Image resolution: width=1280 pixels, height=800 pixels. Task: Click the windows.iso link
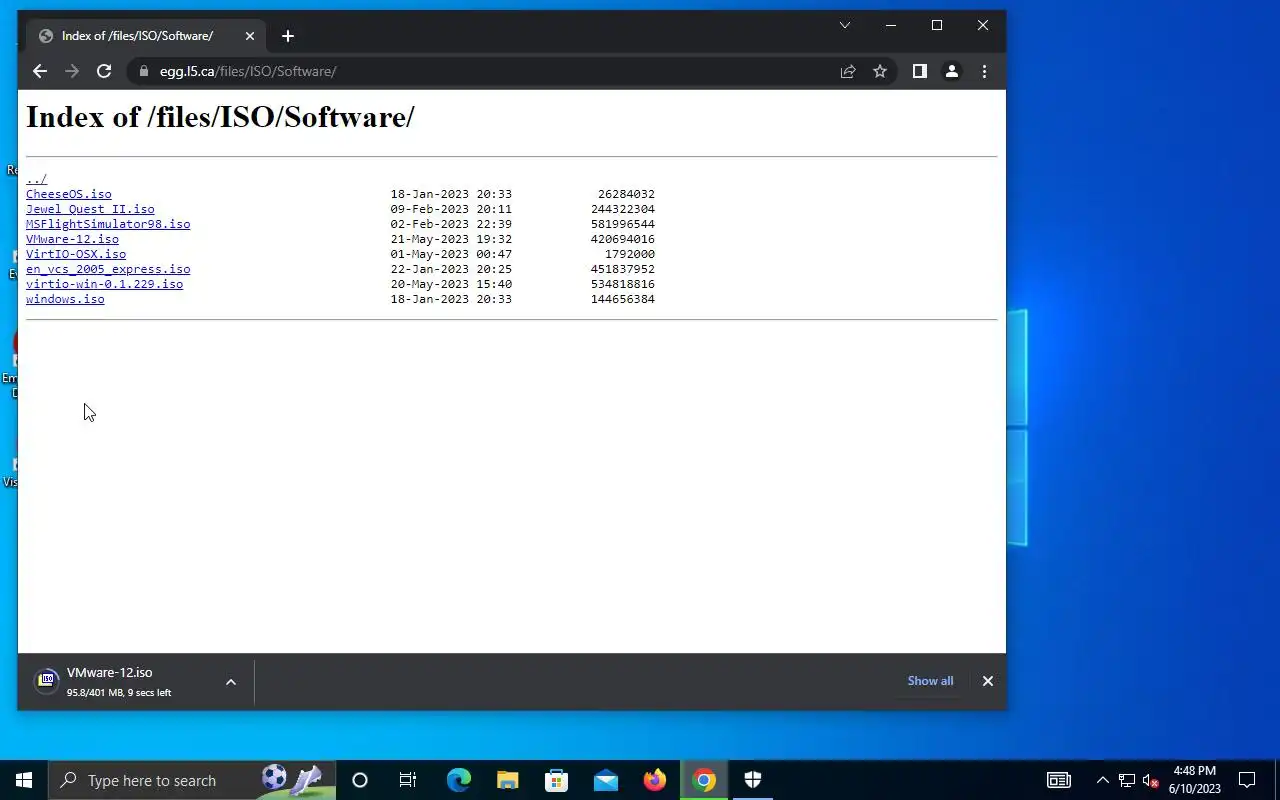pos(65,299)
